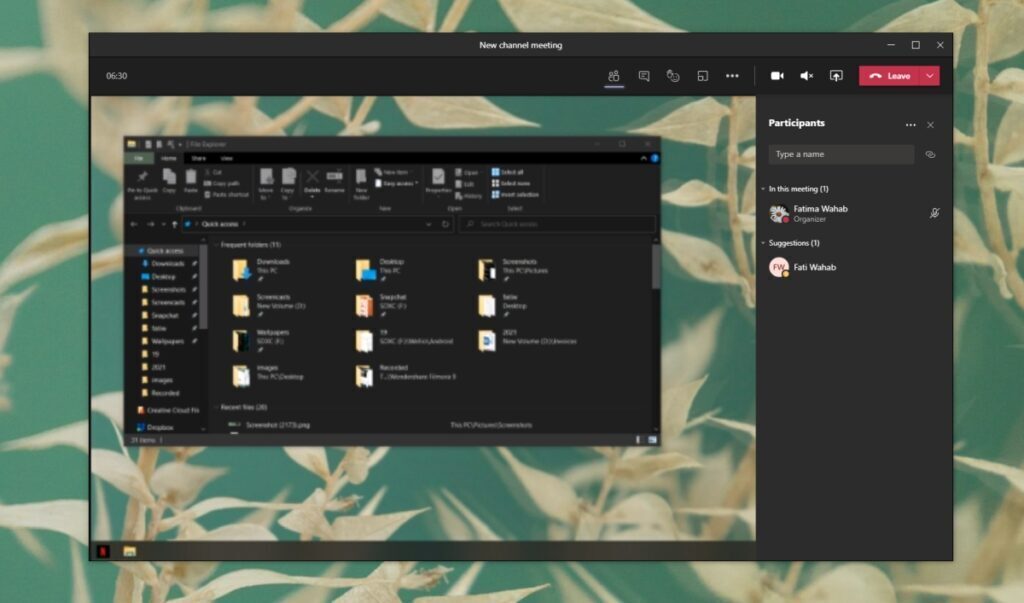Open the Leave button dropdown arrow

(930, 76)
